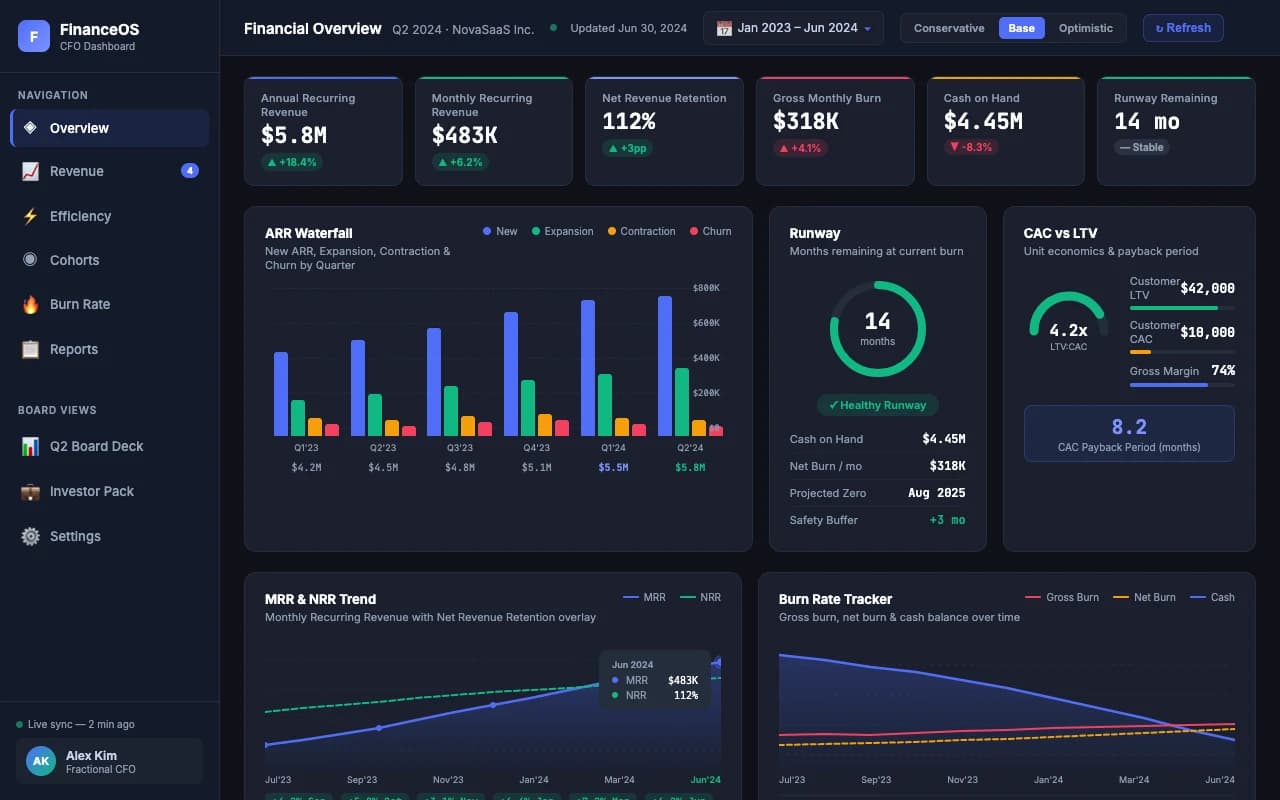Select Overview in the navigation menu
The height and width of the screenshot is (800, 1280).
80,127
